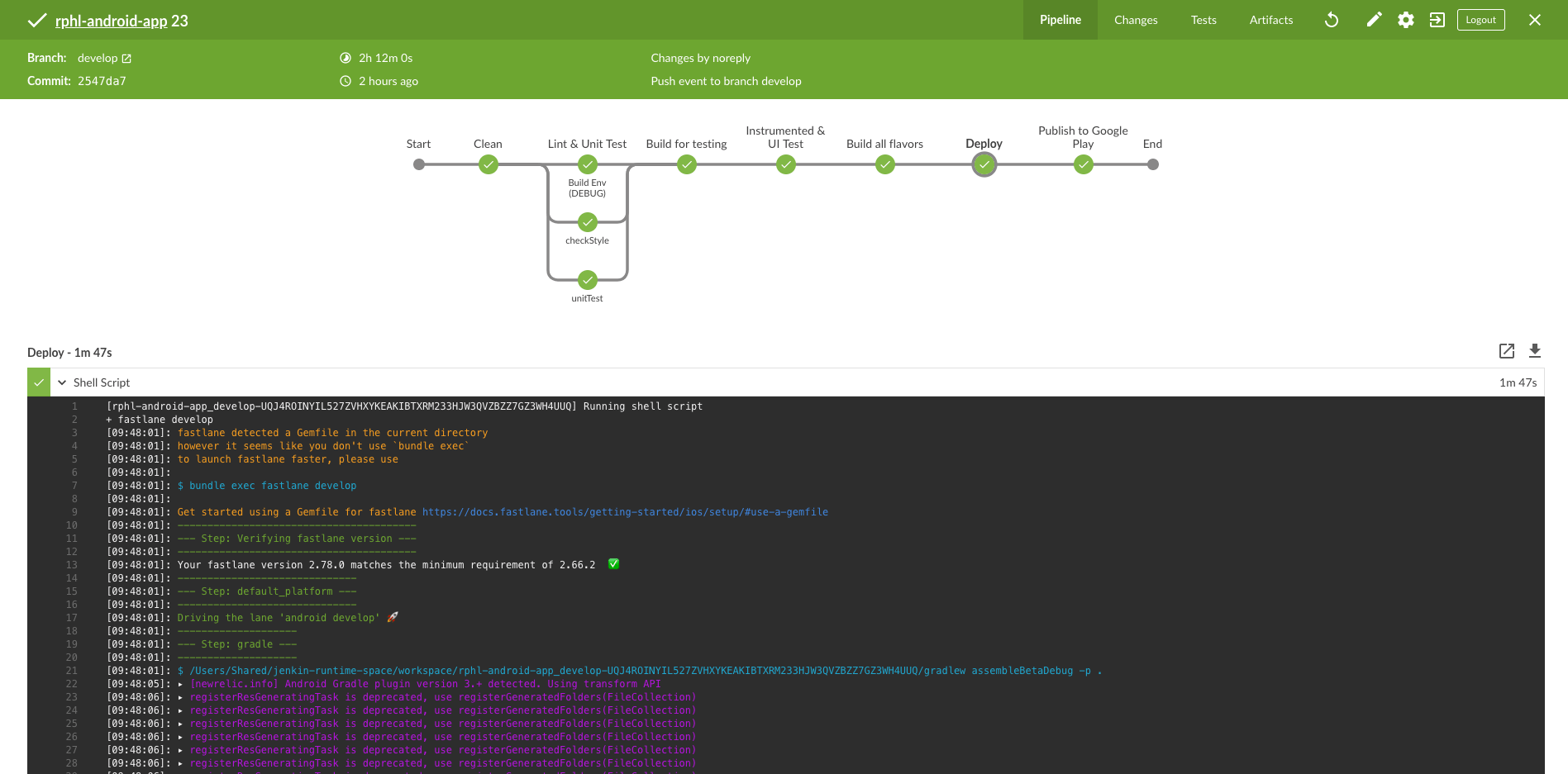This screenshot has width=1568, height=774.
Task: Open the develop branch link
Action: [x=104, y=58]
